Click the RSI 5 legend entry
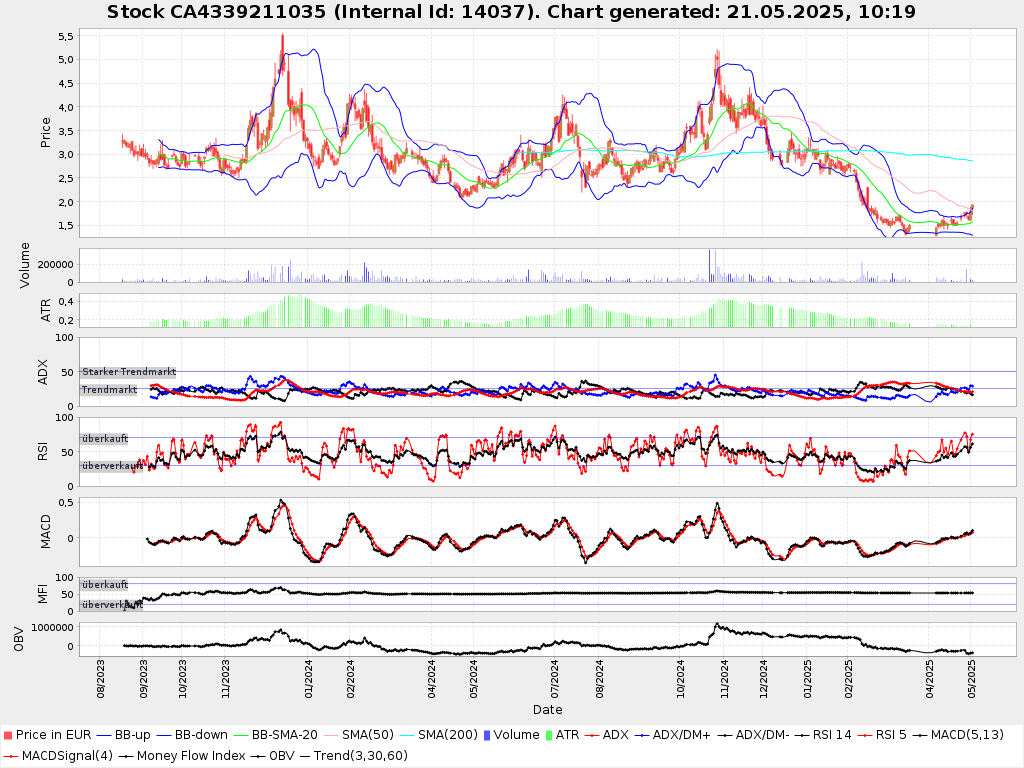1024x768 pixels. click(882, 735)
